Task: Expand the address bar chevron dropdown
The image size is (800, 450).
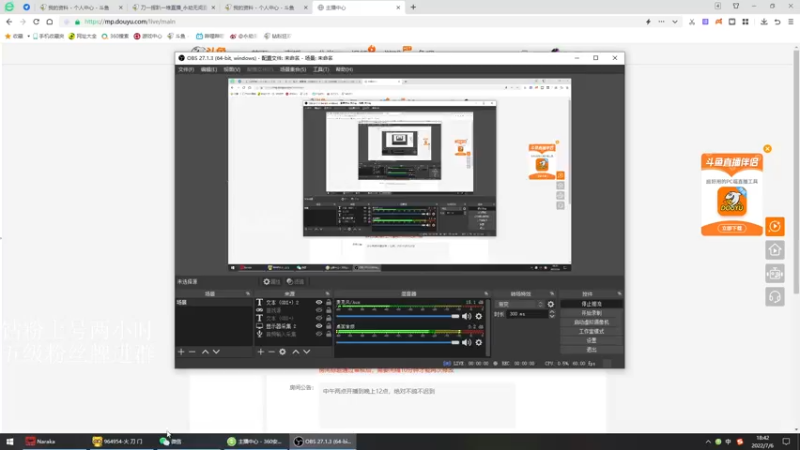Action: tap(675, 22)
